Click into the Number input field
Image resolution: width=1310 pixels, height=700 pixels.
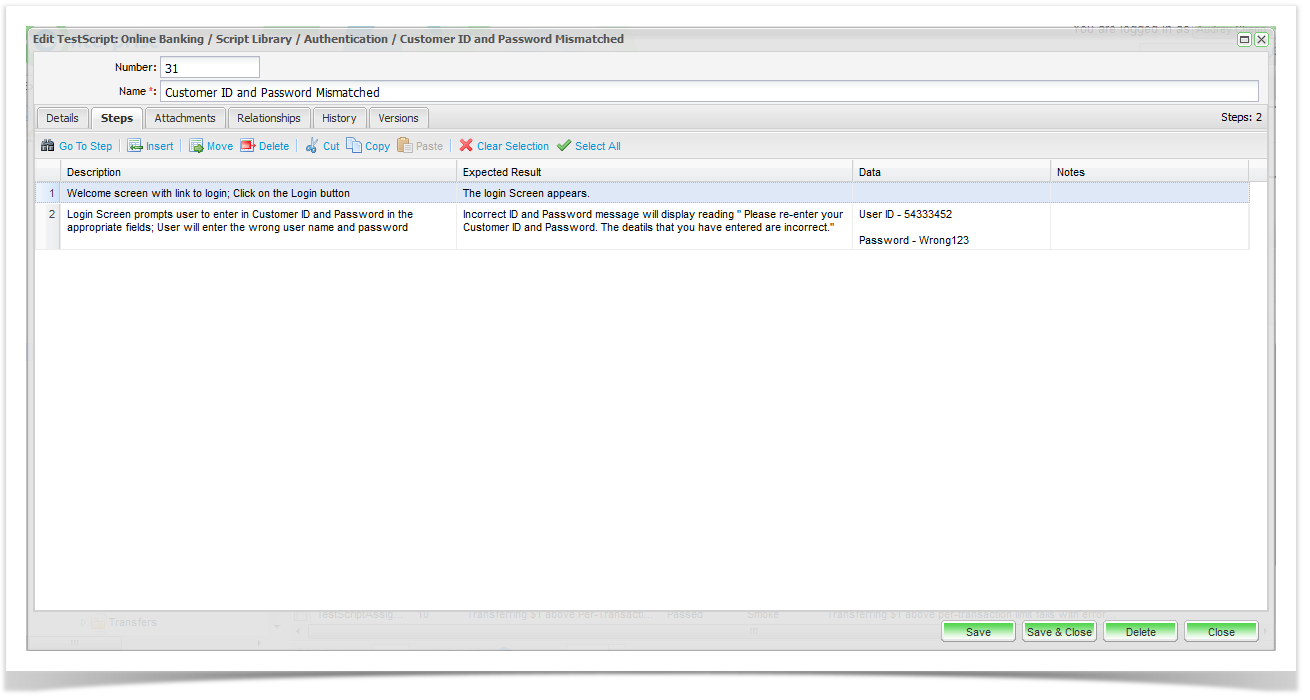pos(209,68)
